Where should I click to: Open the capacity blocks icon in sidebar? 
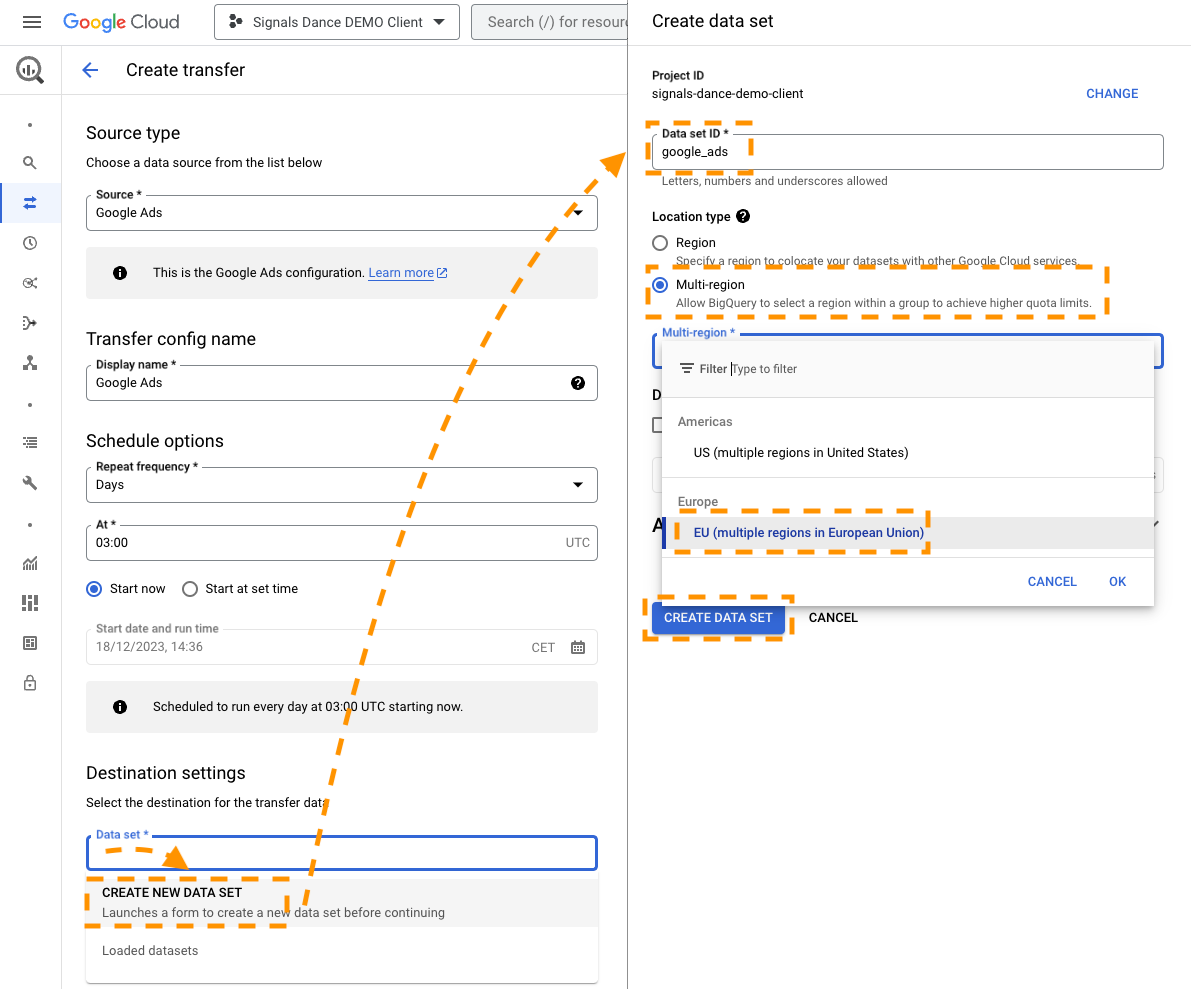coord(30,603)
